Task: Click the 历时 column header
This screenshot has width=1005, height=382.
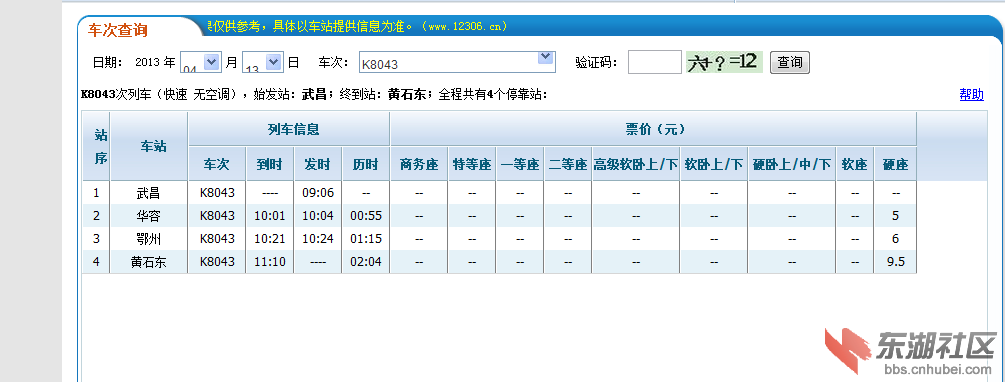Action: 365,164
